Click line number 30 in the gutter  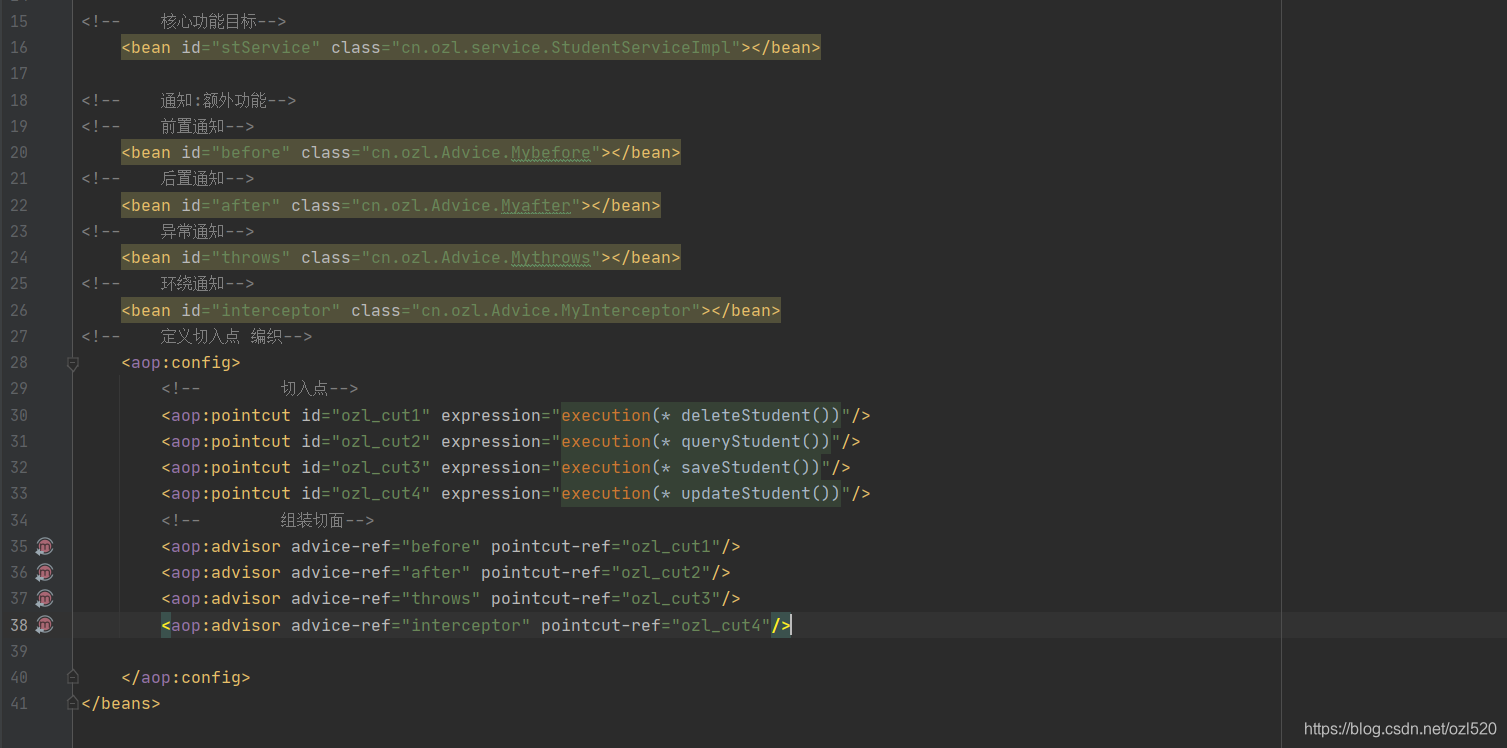[x=19, y=415]
